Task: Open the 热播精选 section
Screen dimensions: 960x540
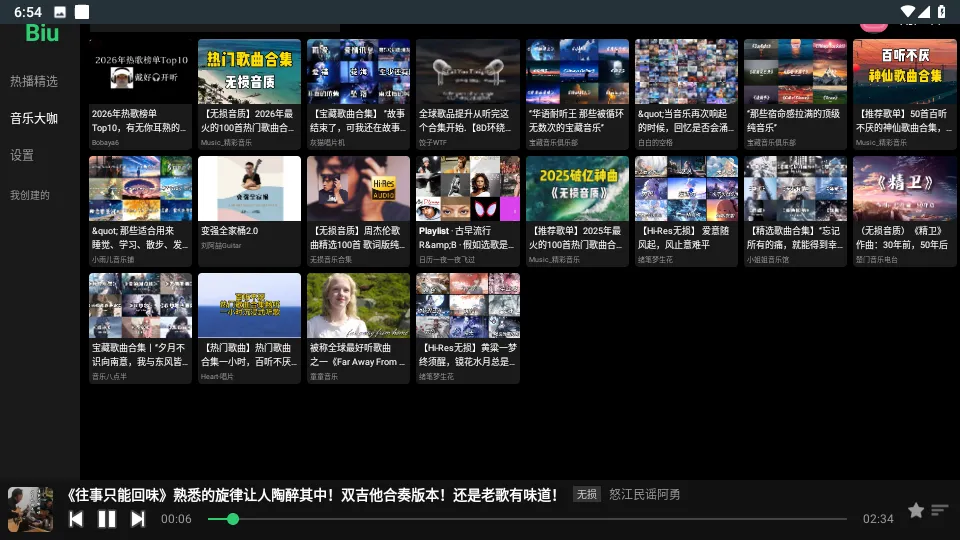Action: tap(34, 81)
